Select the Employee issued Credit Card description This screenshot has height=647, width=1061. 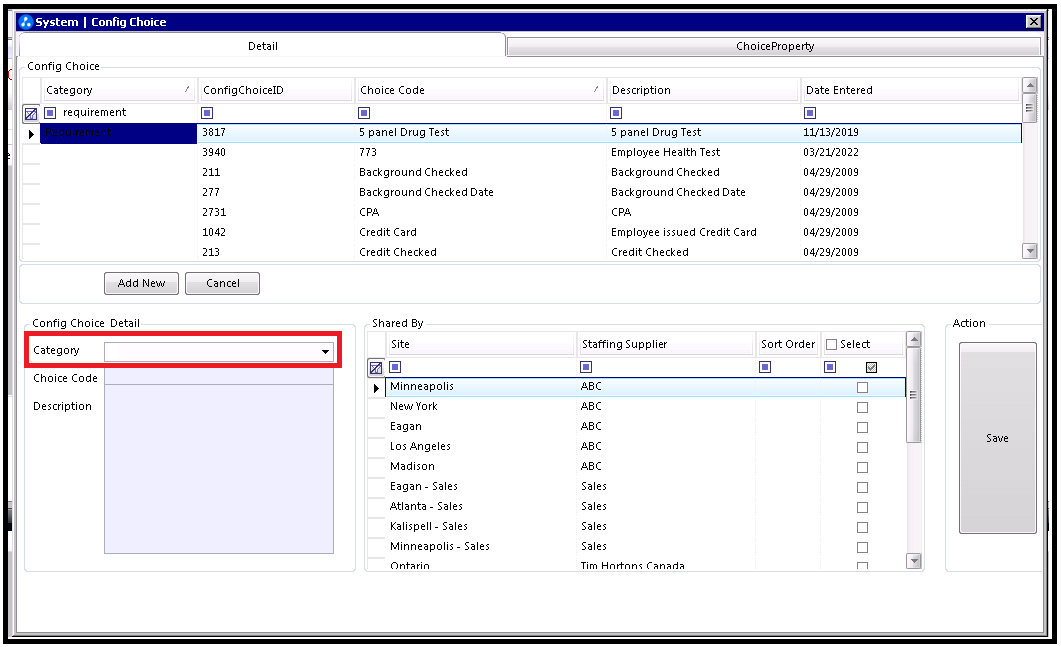pos(683,232)
